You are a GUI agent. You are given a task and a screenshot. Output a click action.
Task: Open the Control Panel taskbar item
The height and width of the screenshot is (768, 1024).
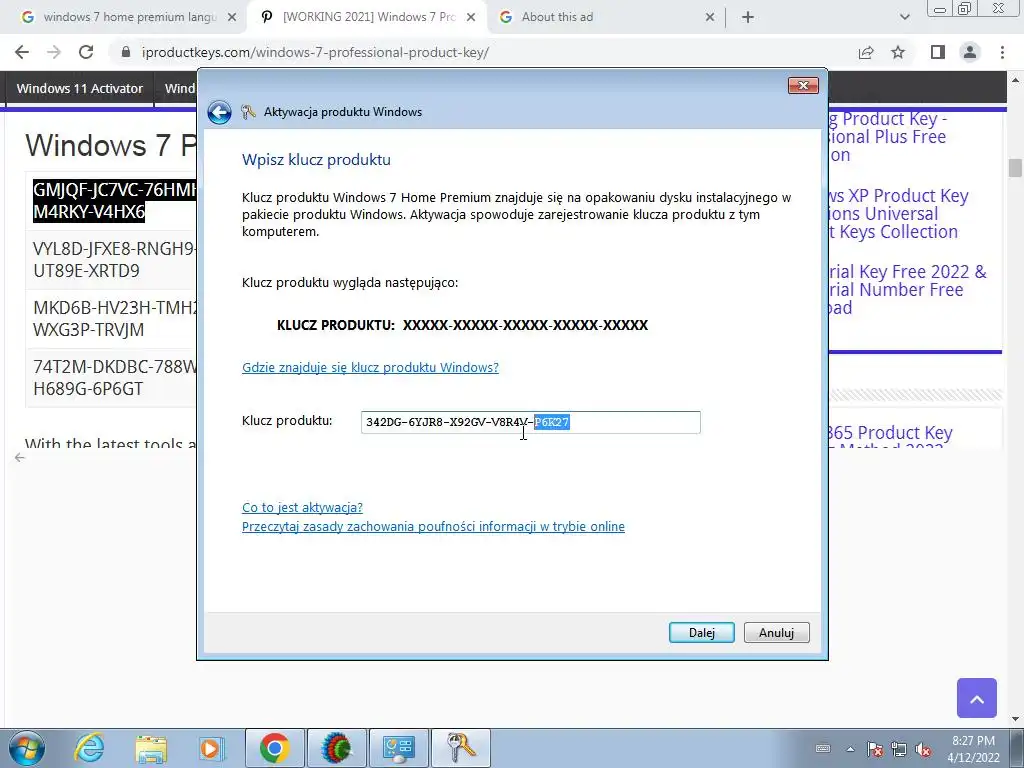[398, 748]
